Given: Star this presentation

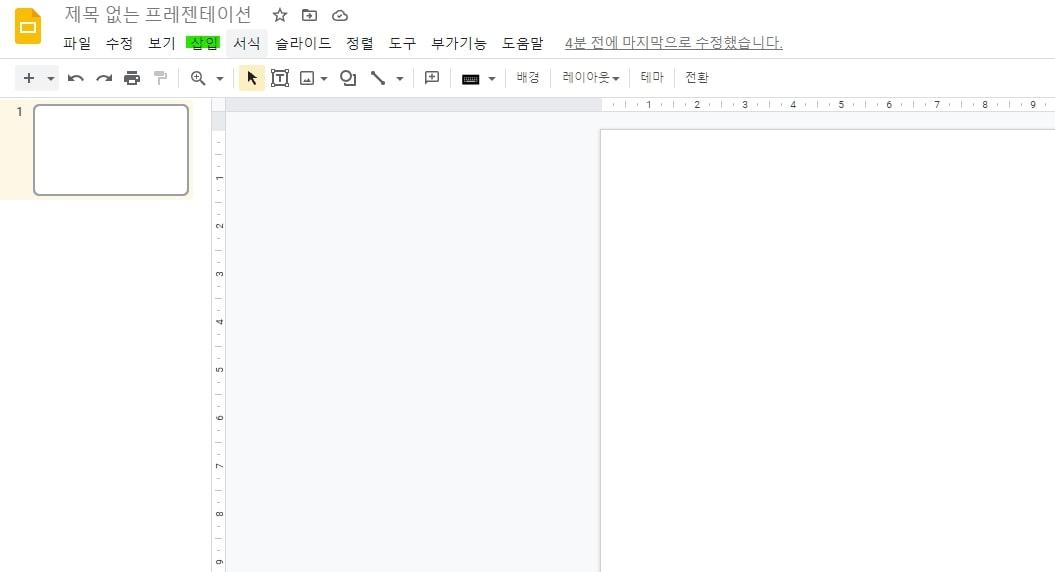Looking at the screenshot, I should coord(280,15).
